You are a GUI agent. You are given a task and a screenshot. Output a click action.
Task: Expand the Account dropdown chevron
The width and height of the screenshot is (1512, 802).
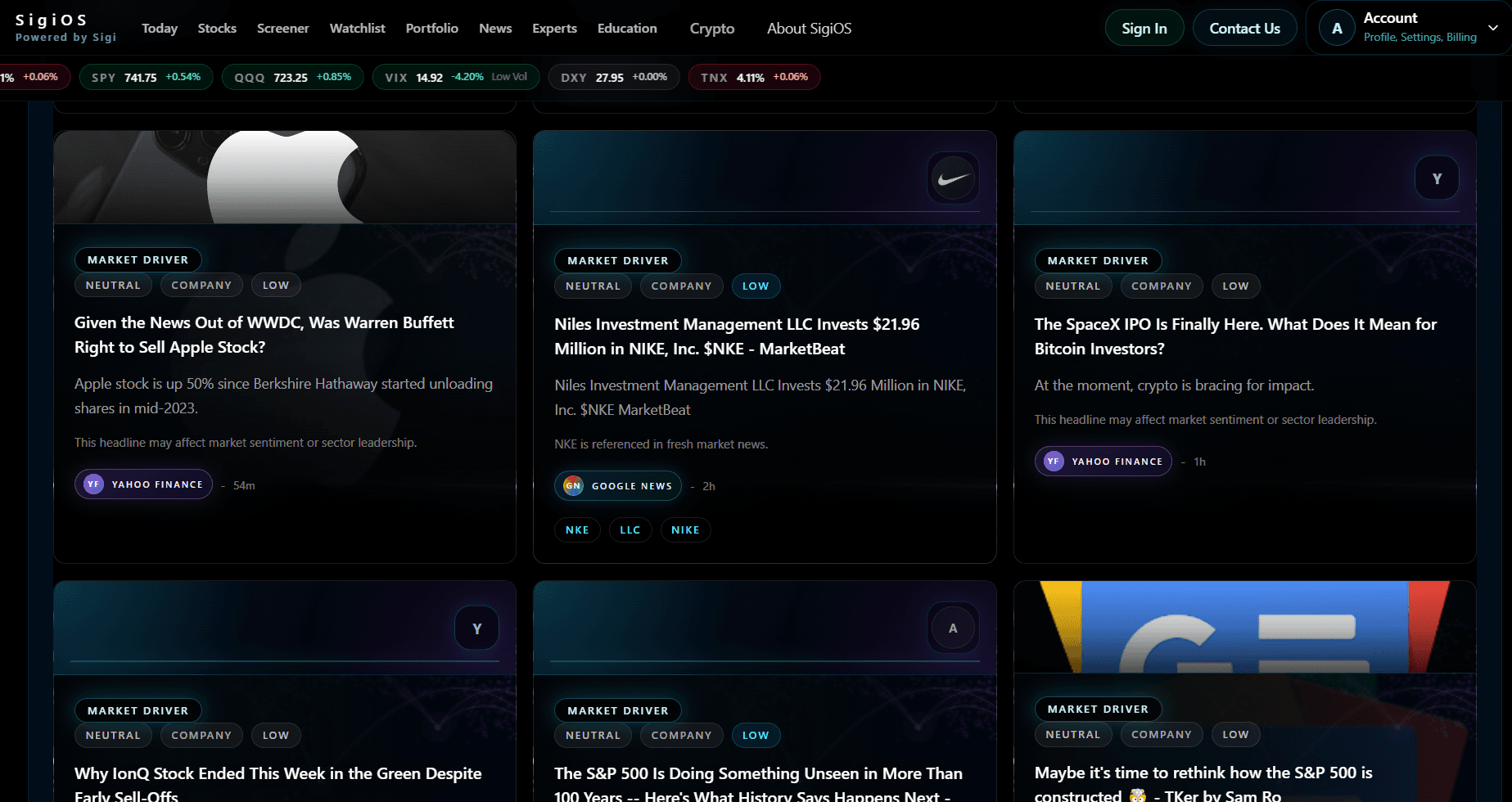click(x=1493, y=28)
